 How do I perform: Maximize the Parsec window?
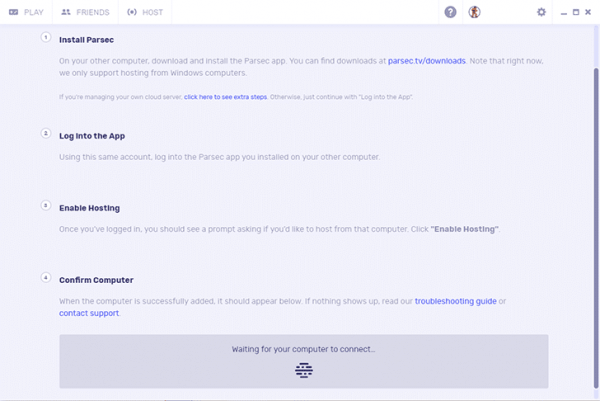[576, 12]
